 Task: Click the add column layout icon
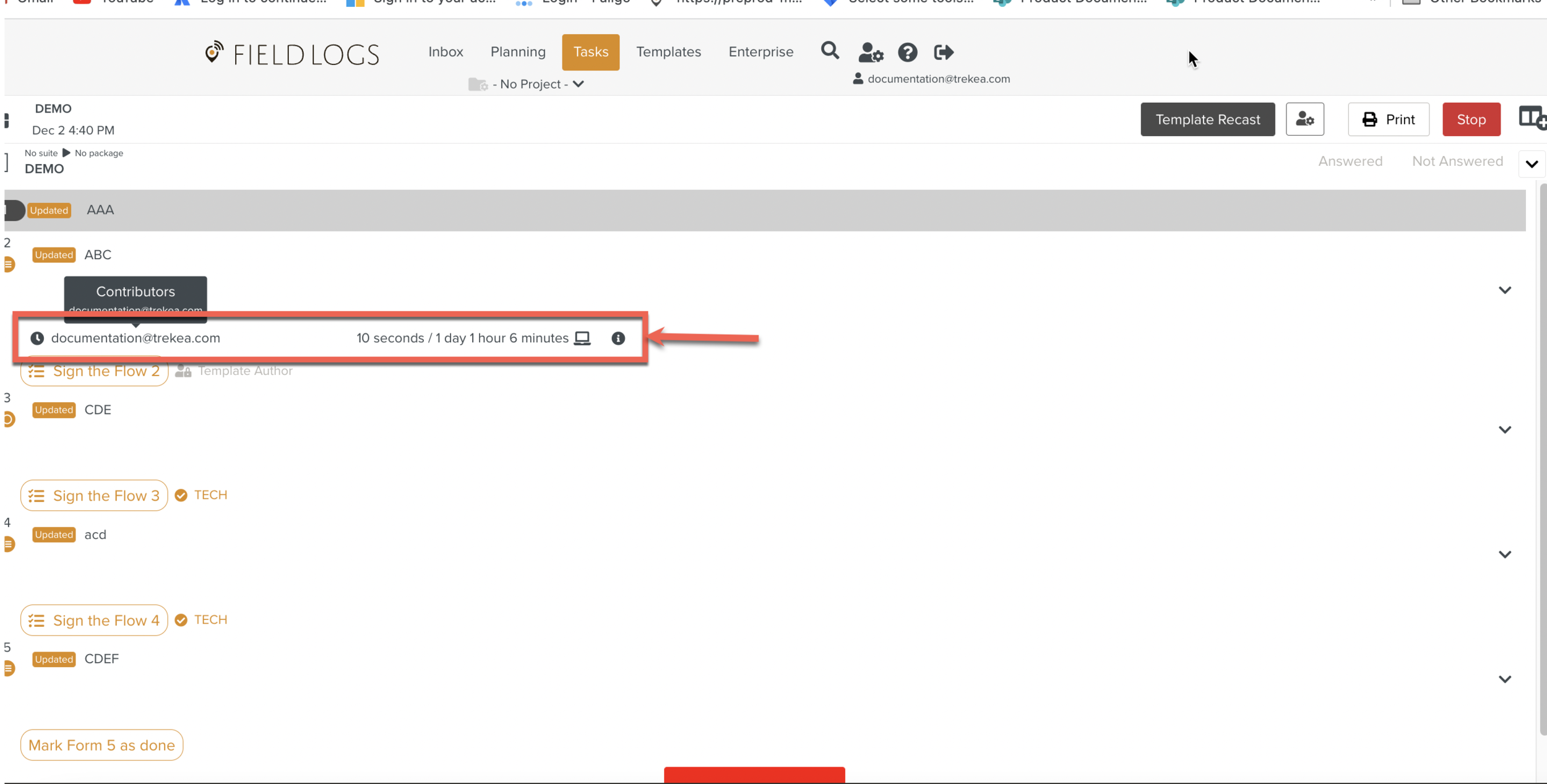tap(1532, 118)
